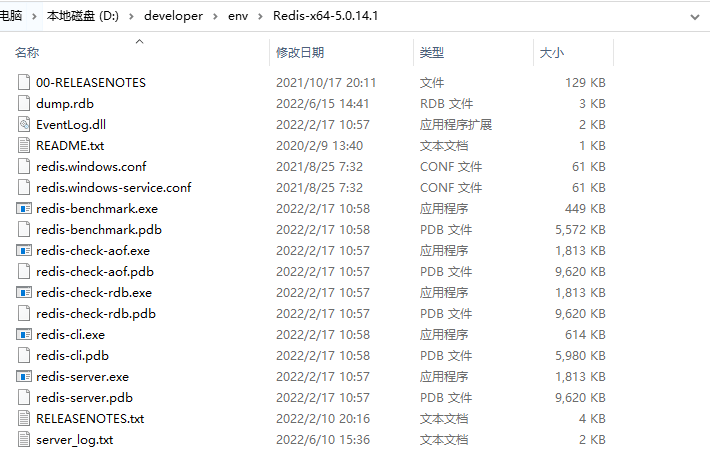
Task: Select file name EventLog.dll
Action: pos(71,124)
